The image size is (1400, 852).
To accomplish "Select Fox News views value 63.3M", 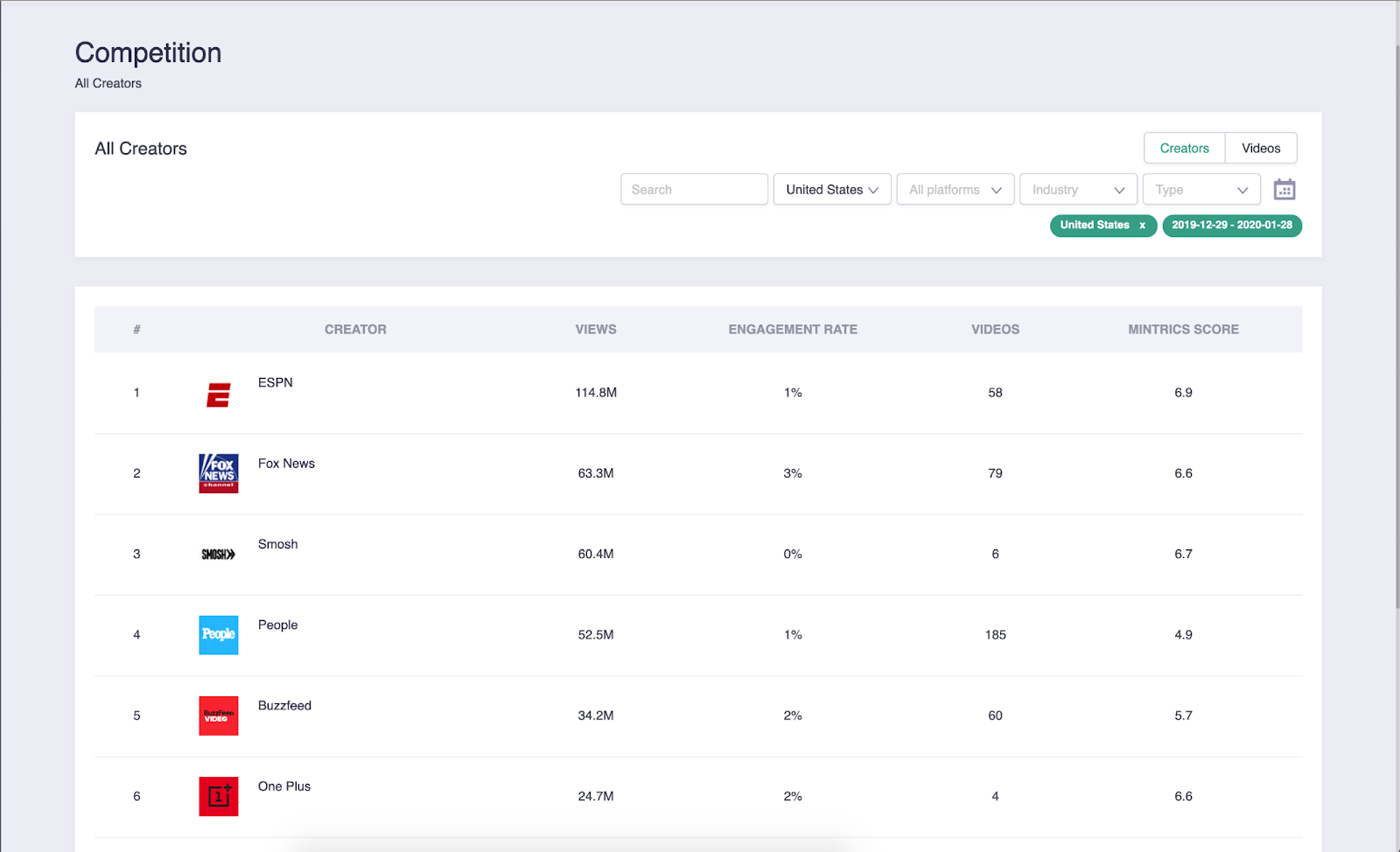I will (x=596, y=473).
